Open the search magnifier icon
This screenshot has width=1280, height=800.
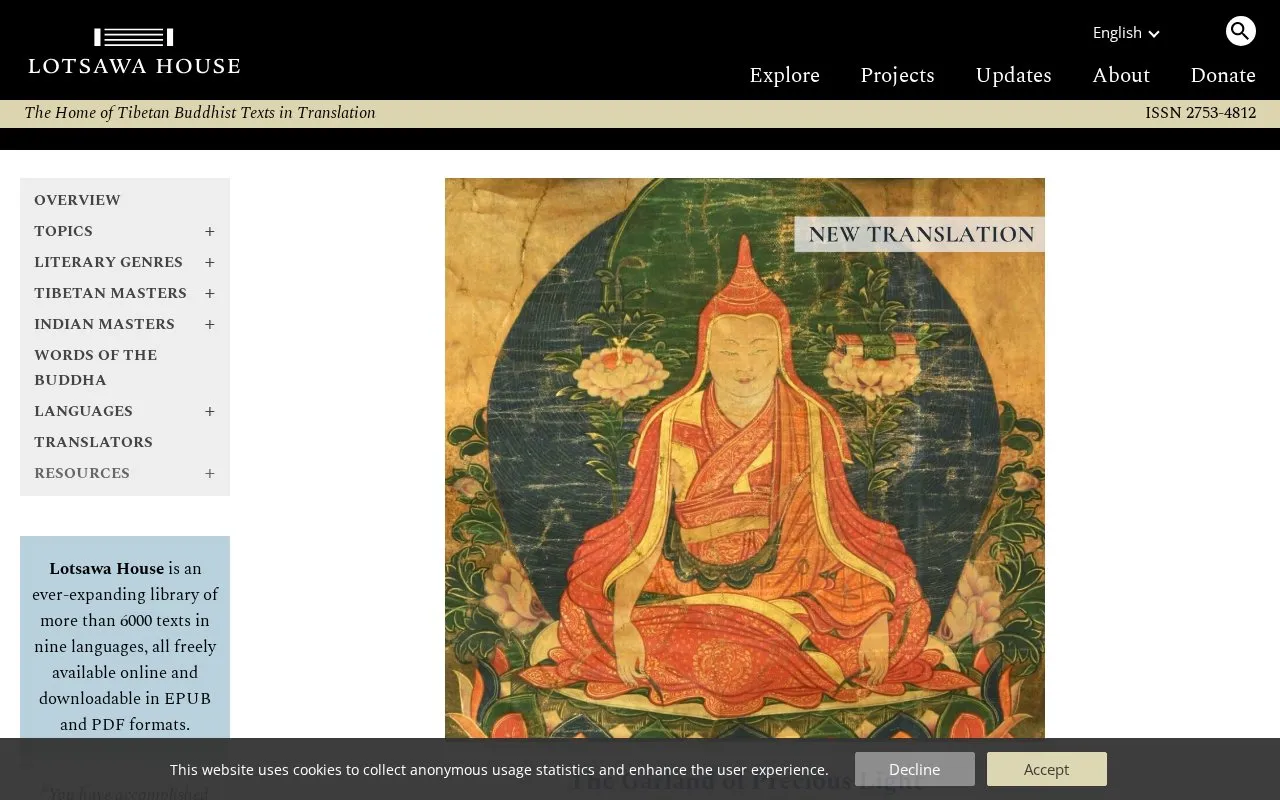click(x=1240, y=31)
